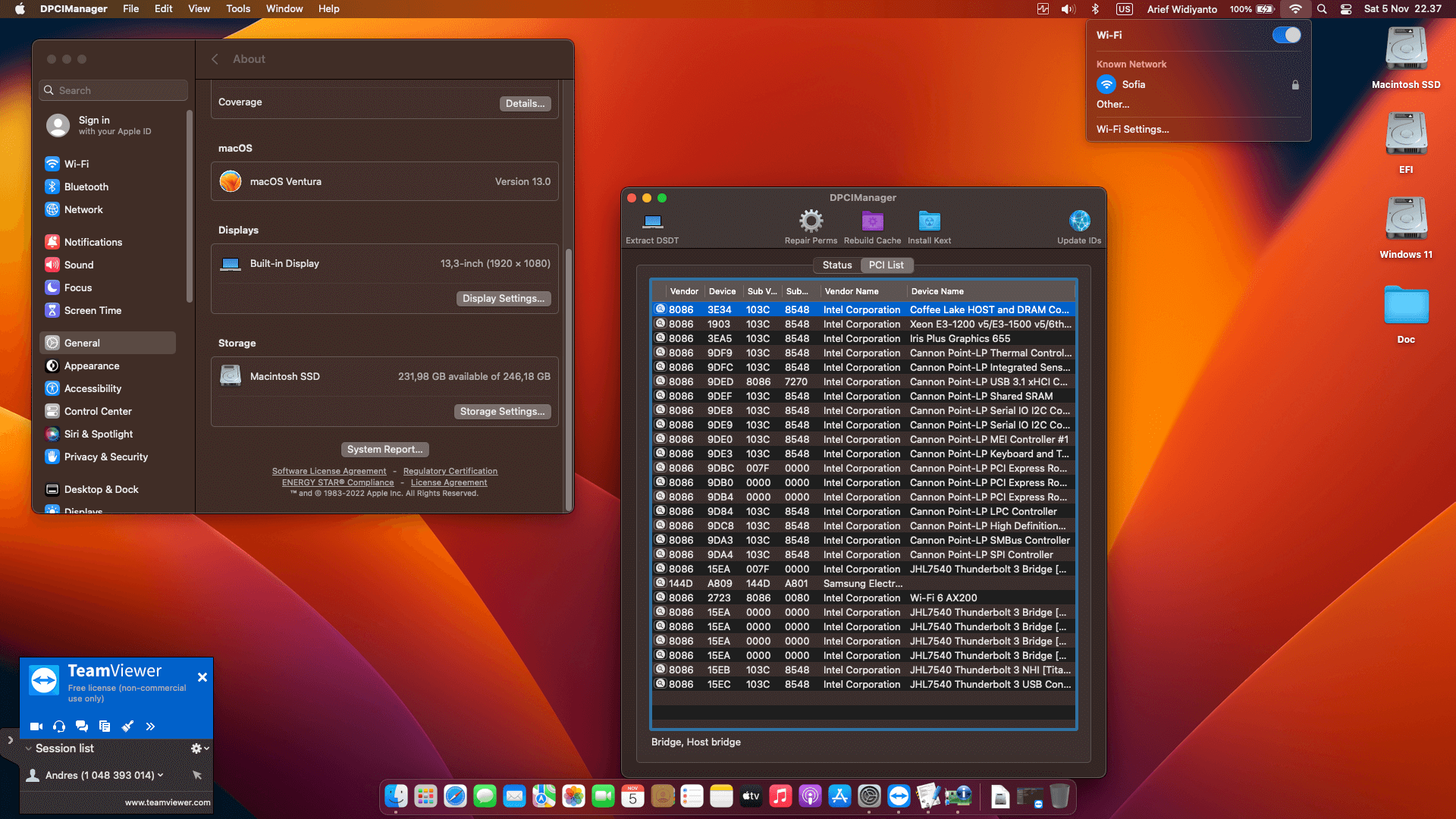Select the Samsung Electr... device row

[x=864, y=583]
